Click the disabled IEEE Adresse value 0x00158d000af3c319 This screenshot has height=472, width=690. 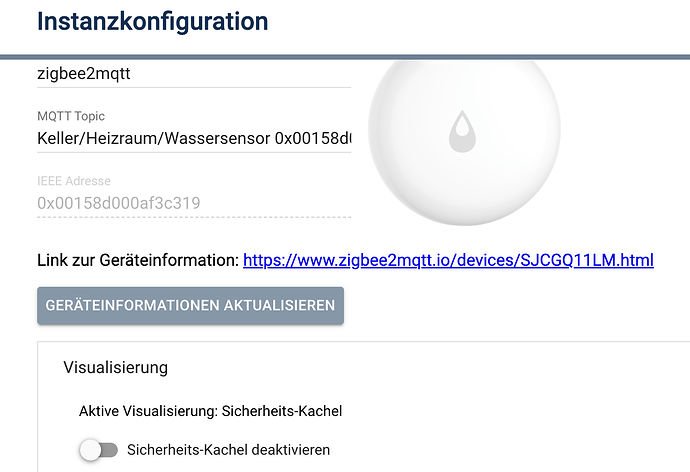pos(119,203)
